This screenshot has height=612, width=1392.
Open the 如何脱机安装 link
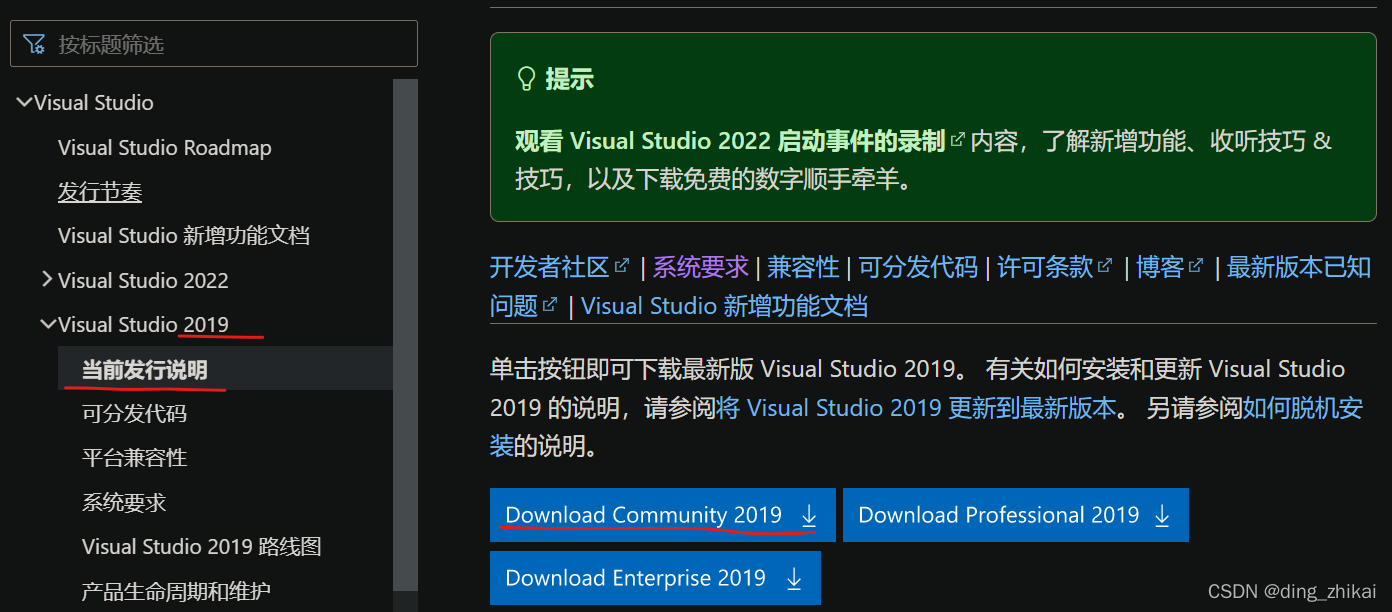point(1302,408)
